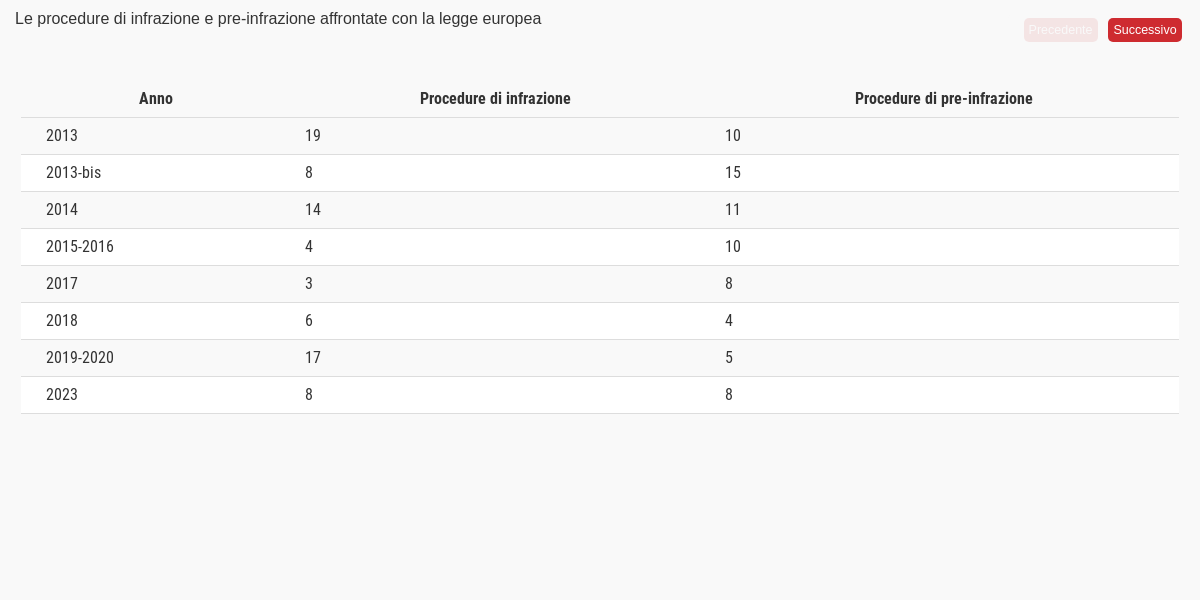This screenshot has width=1200, height=600.
Task: Select the 2019-2020 year cell
Action: click(x=80, y=358)
